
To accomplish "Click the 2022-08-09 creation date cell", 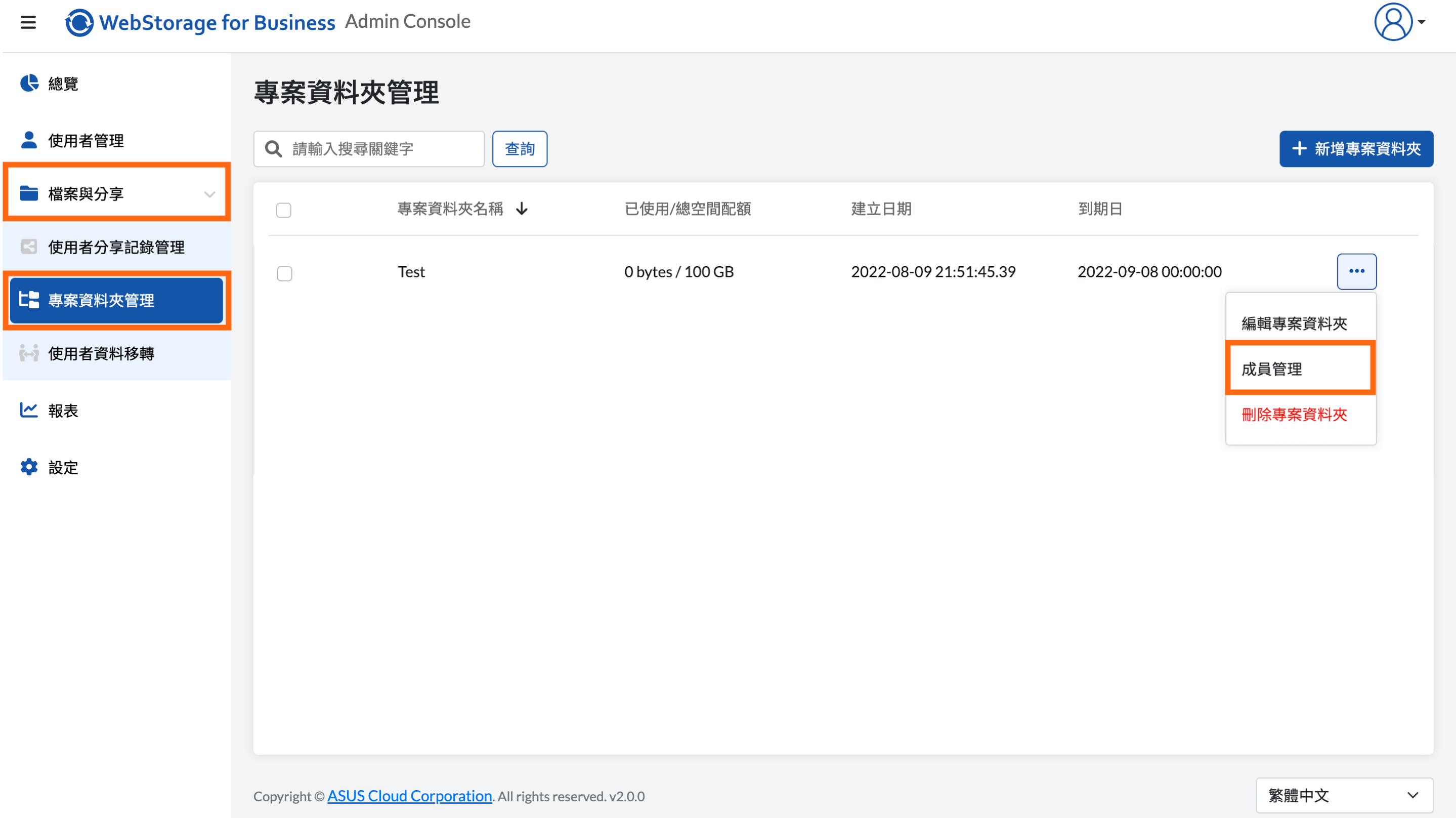I will pyautogui.click(x=933, y=272).
